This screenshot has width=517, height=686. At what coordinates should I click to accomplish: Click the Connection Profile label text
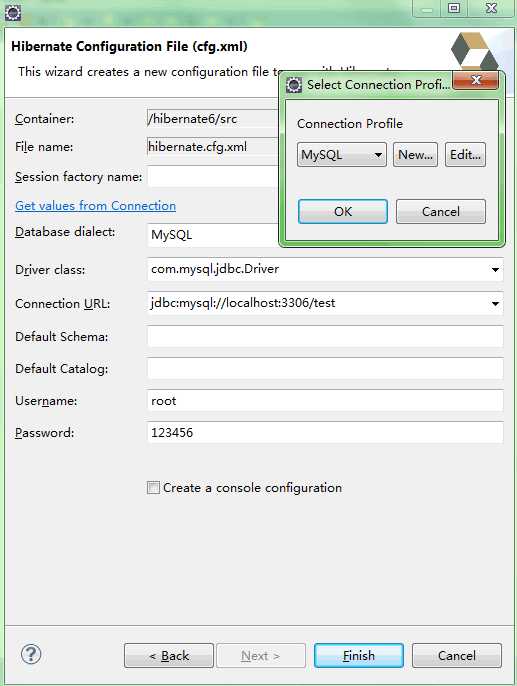click(349, 124)
